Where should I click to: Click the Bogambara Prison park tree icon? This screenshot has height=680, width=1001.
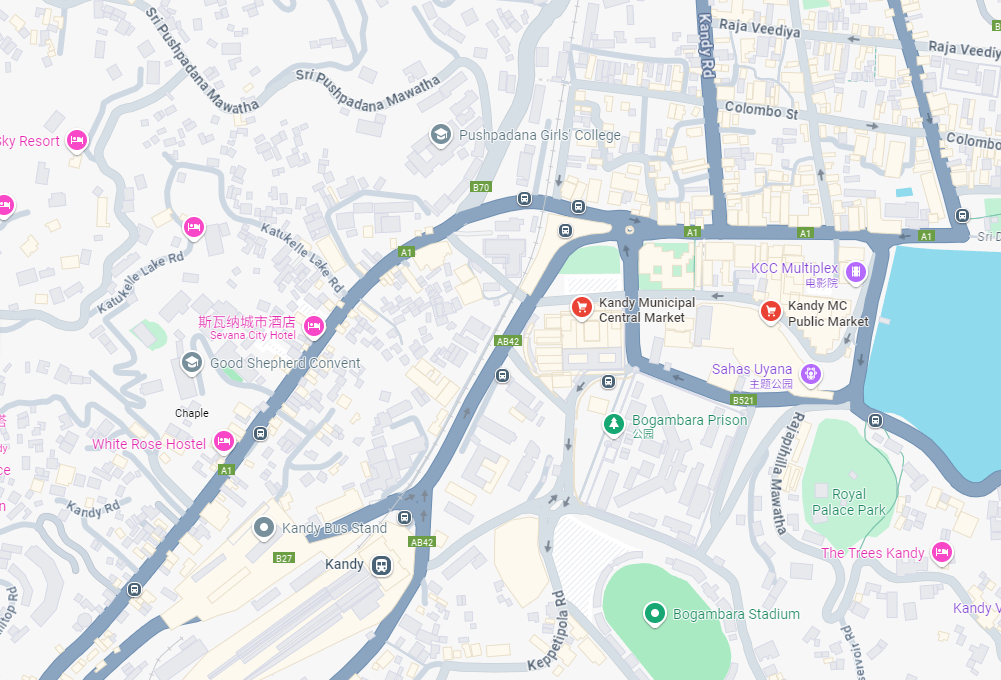point(613,423)
